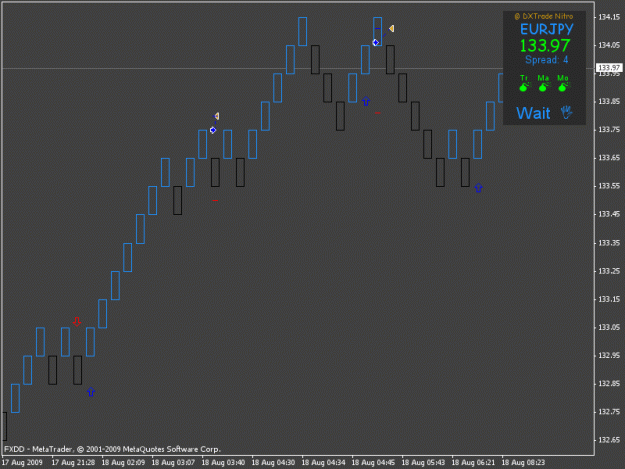
Task: Click the 132.65 price axis label
Action: (x=609, y=440)
